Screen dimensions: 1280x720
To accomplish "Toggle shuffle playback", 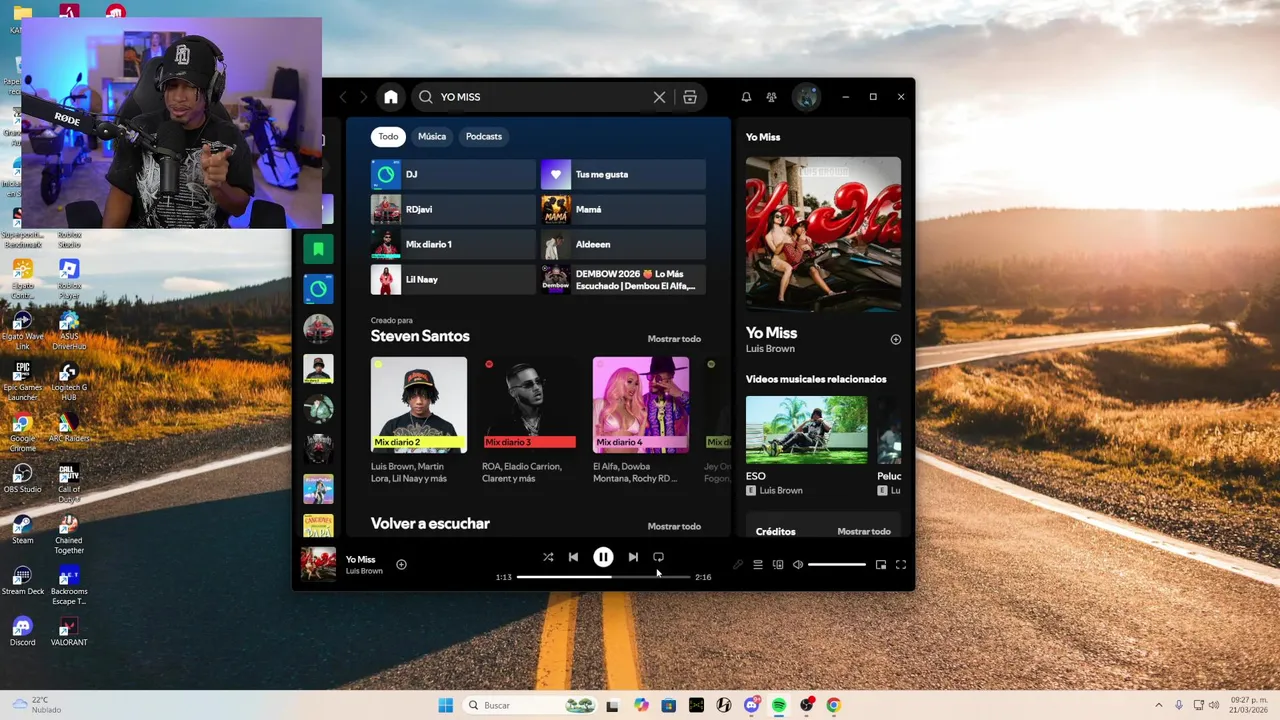I will 548,557.
